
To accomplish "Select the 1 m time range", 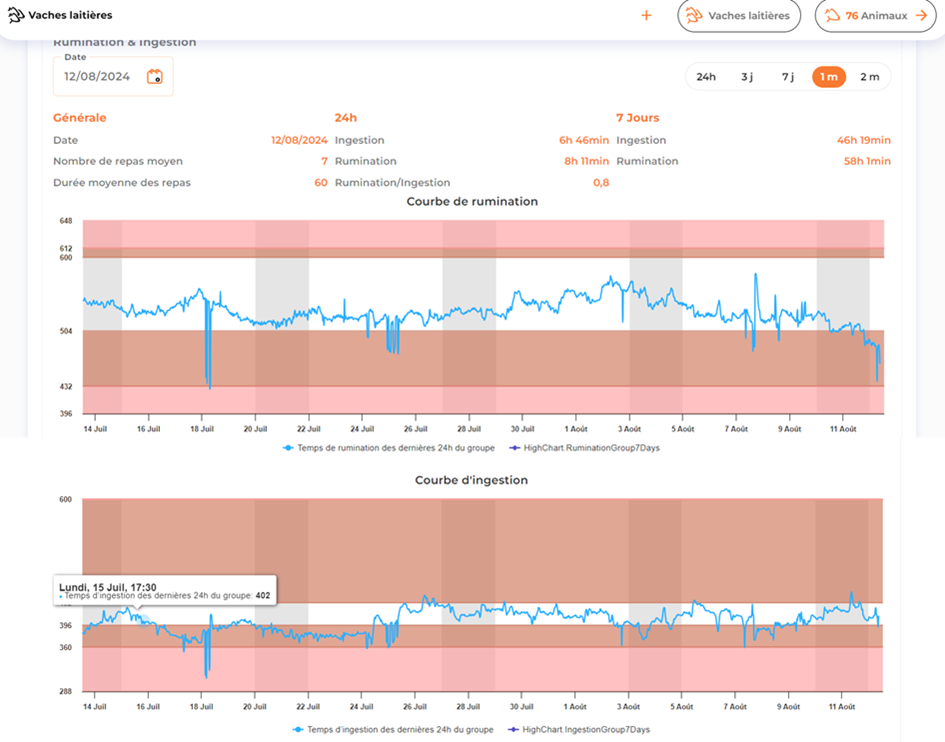I will click(x=829, y=77).
